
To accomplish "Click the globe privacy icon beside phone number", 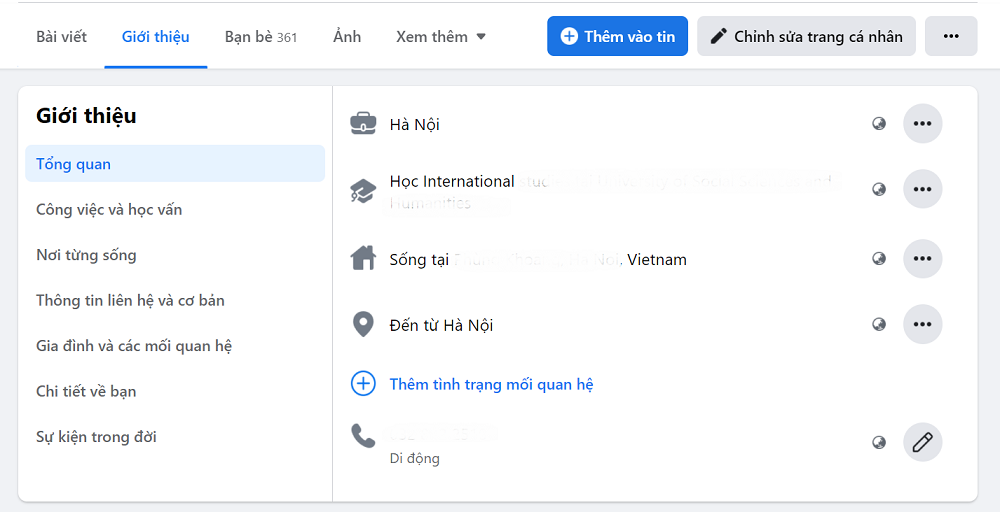I will (x=879, y=442).
